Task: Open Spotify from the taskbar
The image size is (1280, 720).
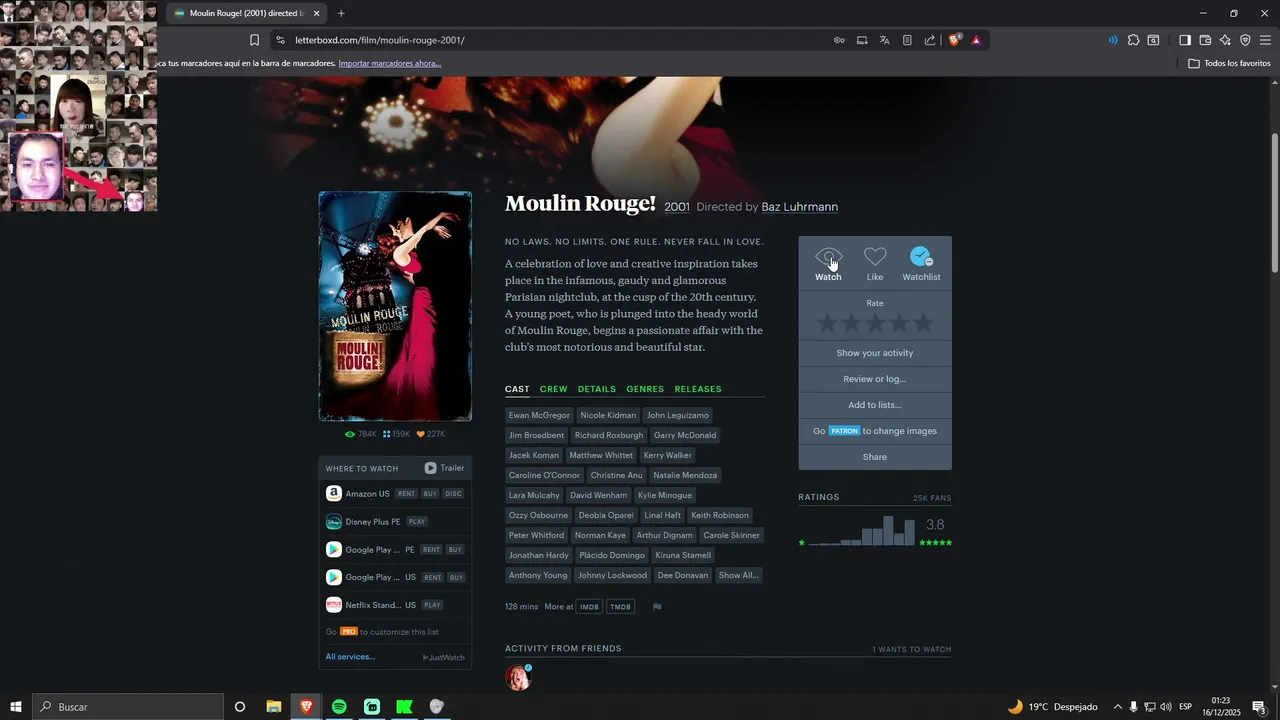Action: 339,707
